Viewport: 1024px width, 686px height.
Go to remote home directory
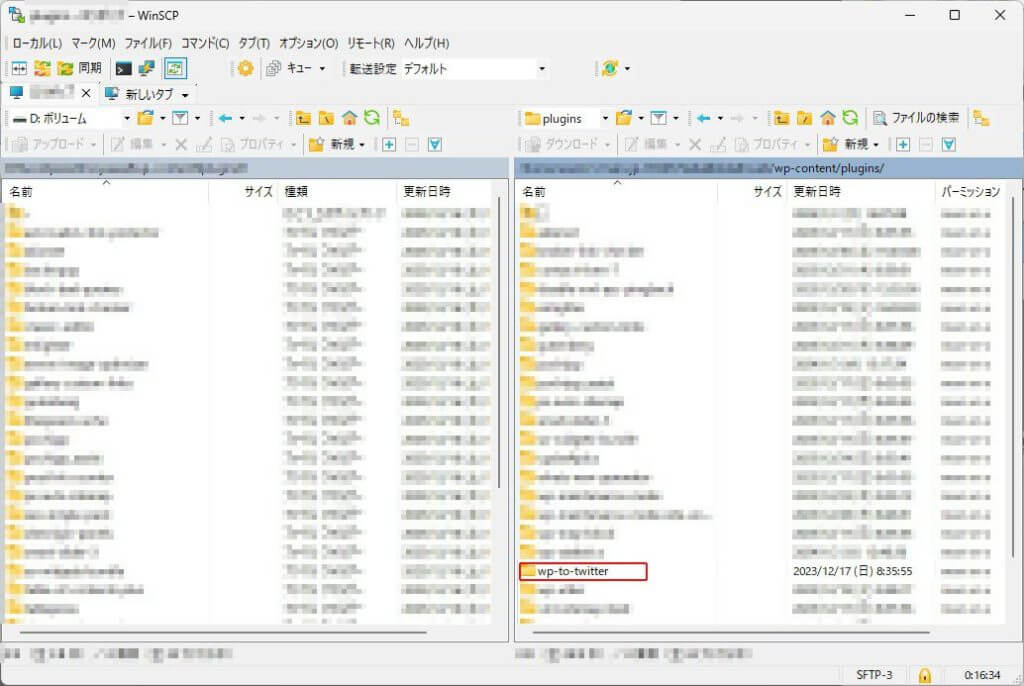tap(827, 118)
